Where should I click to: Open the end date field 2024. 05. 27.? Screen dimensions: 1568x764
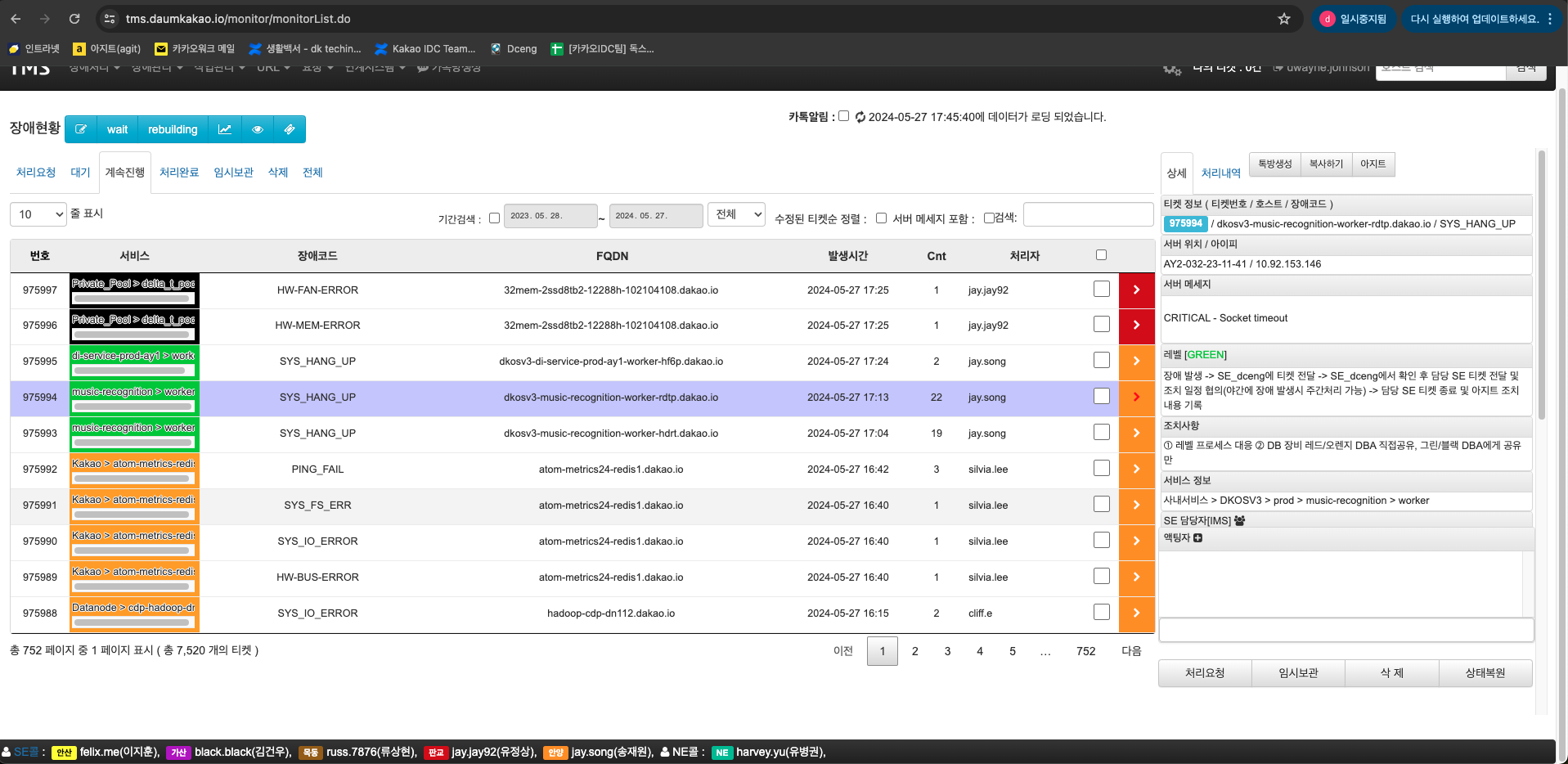656,216
